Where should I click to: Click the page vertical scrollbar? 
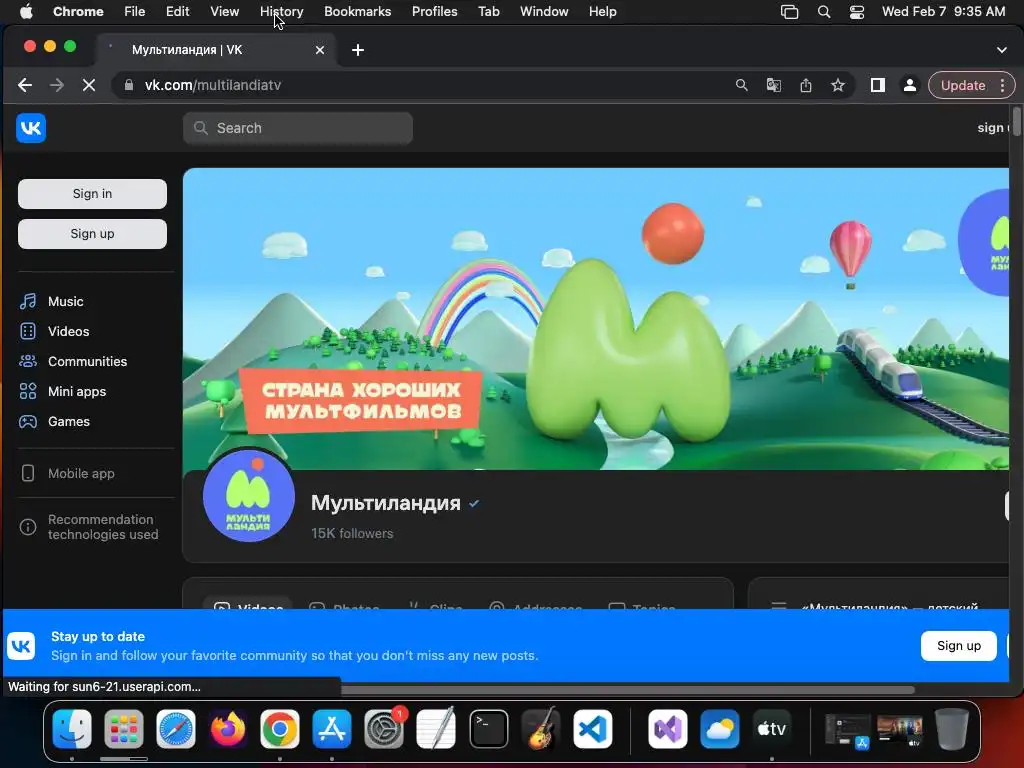[x=1016, y=121]
